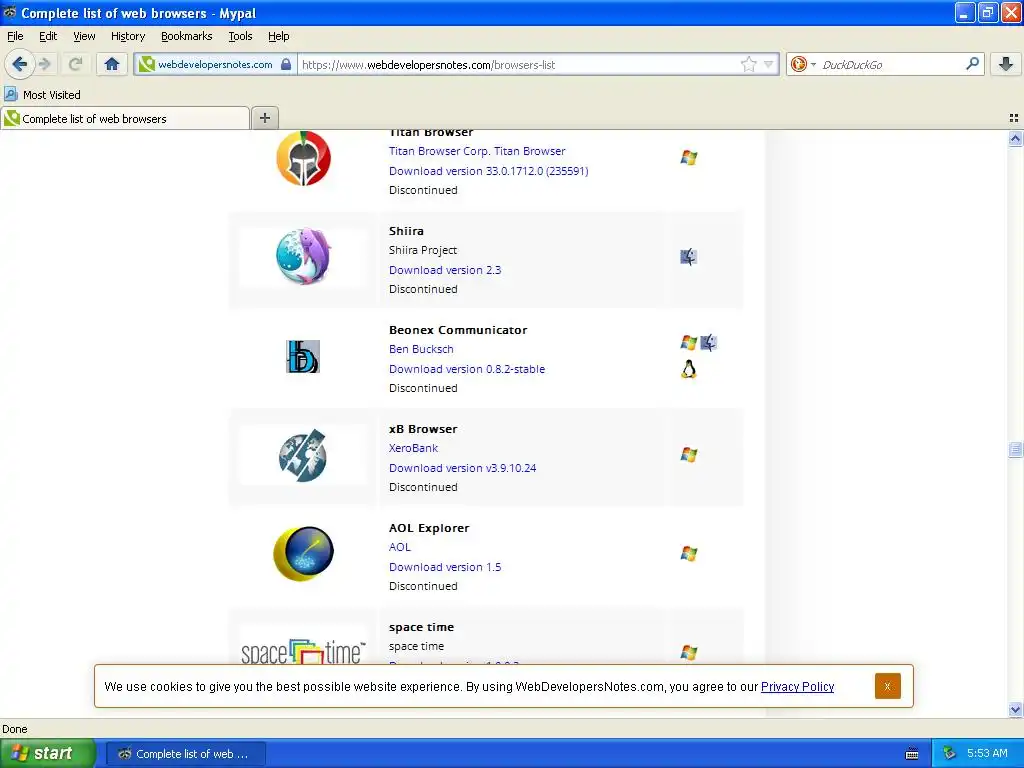Click the system tray network icon
This screenshot has height=768, width=1024.
[x=949, y=753]
